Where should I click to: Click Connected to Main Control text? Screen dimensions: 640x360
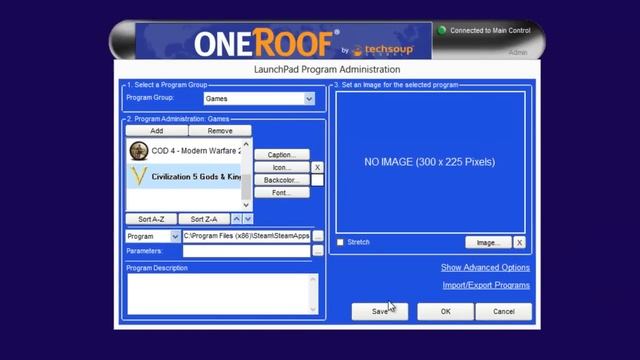490,30
